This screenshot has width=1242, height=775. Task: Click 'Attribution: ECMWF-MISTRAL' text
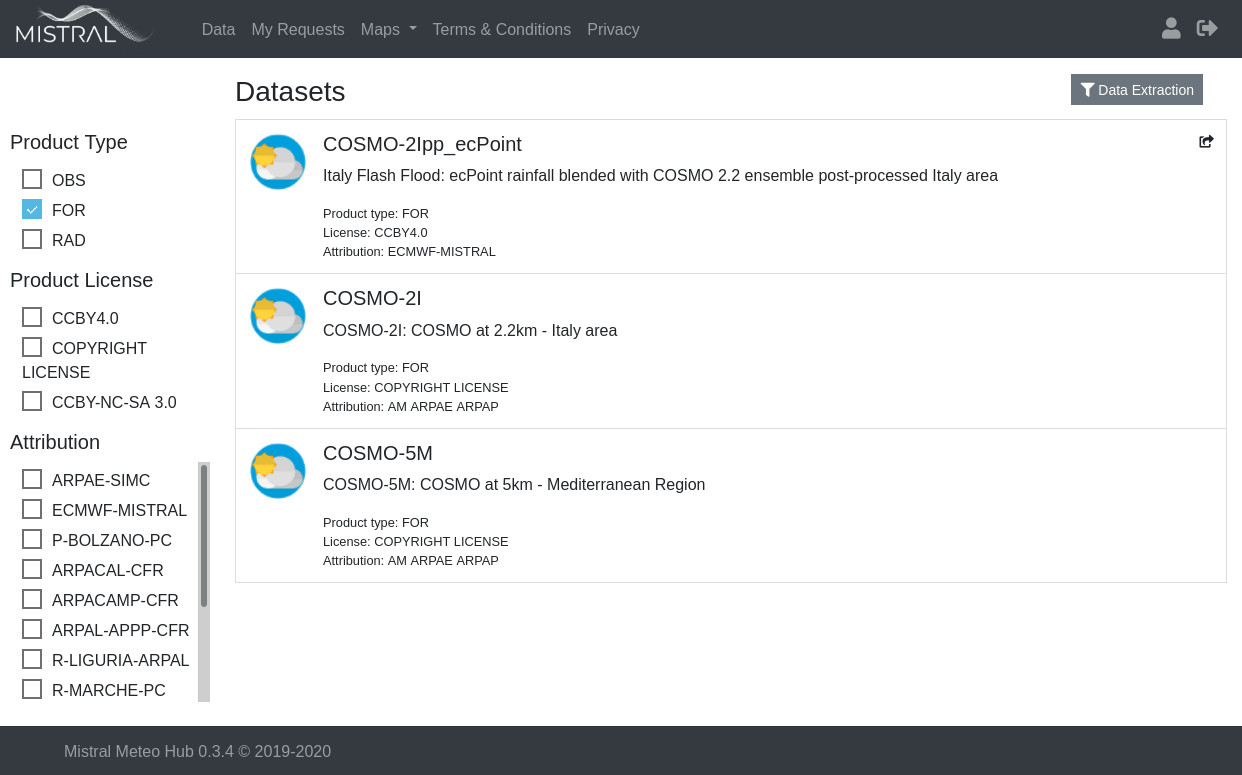point(409,252)
